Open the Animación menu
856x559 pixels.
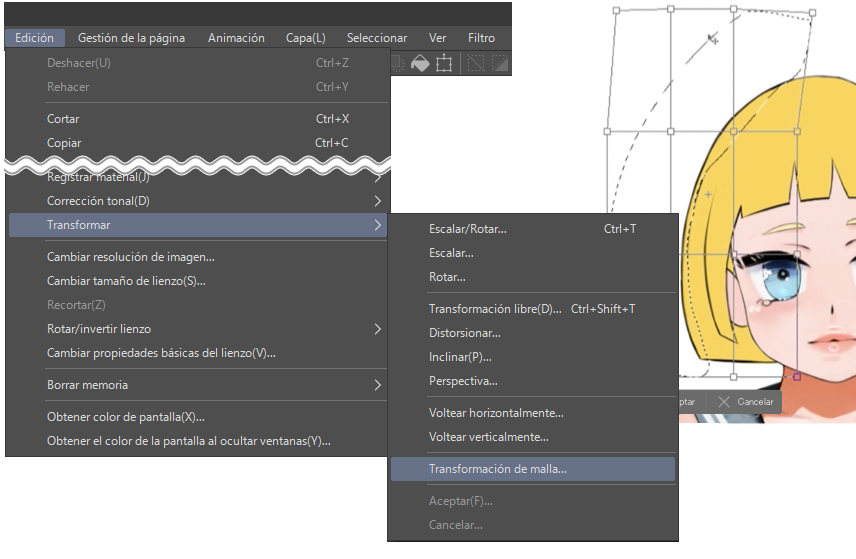[x=236, y=38]
